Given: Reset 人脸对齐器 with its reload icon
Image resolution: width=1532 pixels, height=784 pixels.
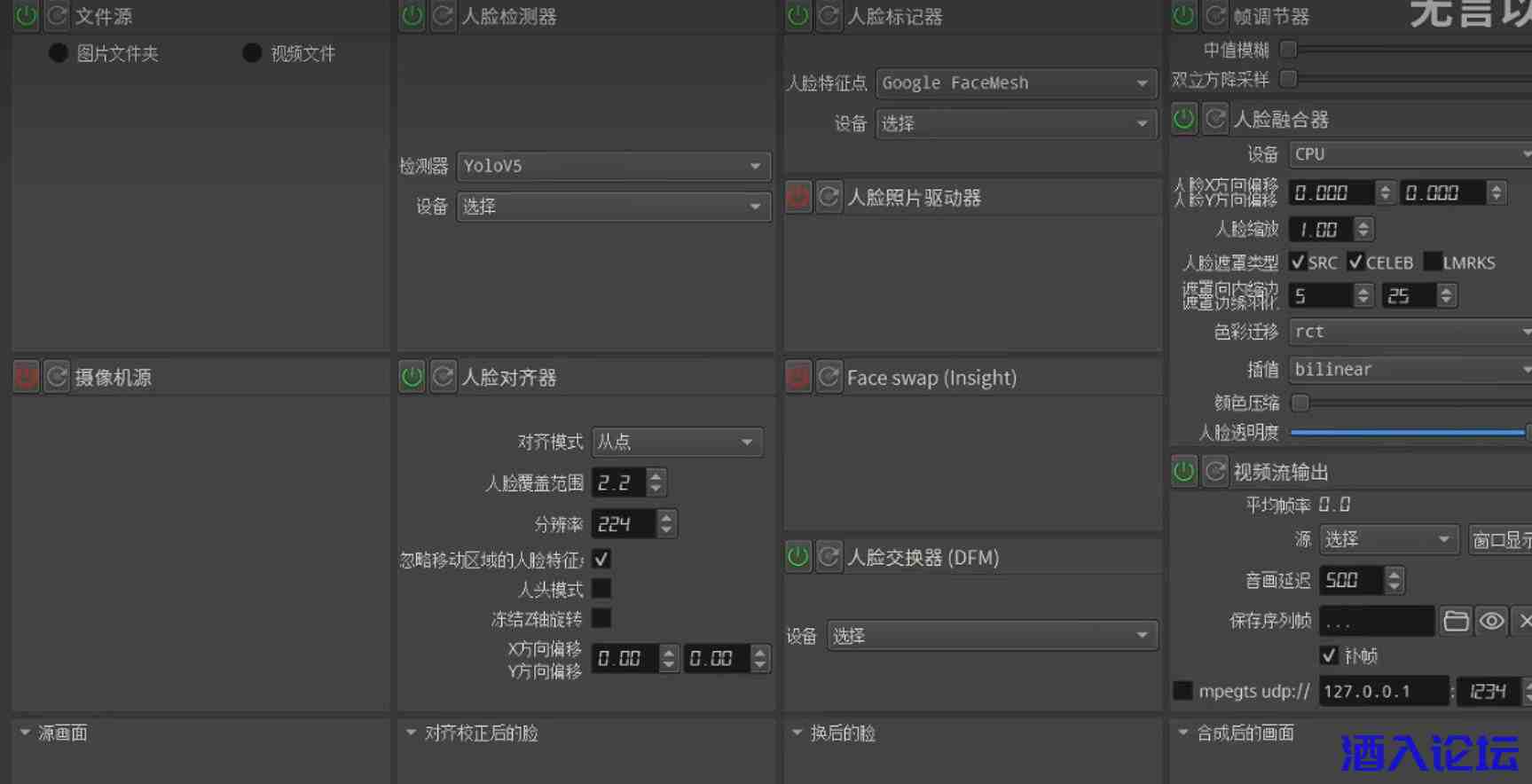Looking at the screenshot, I should (443, 377).
